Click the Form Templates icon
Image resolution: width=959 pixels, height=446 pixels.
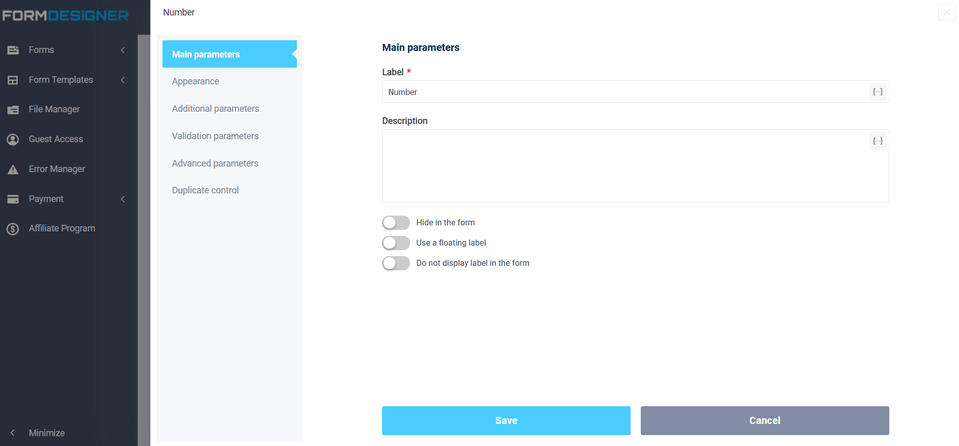pos(13,80)
